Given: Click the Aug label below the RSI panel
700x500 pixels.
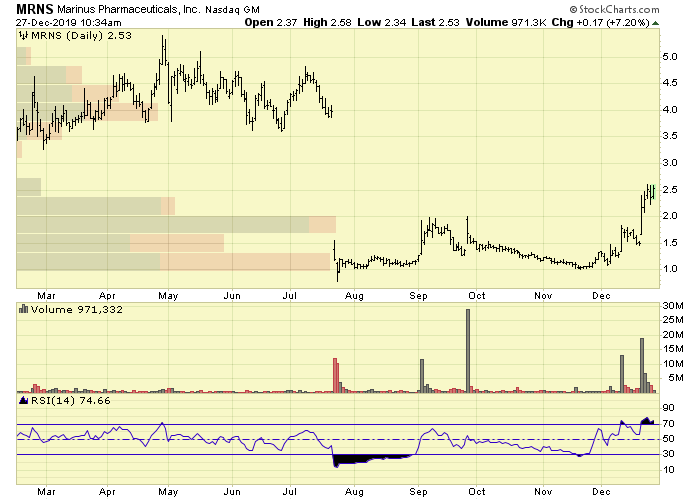Looking at the screenshot, I should pyautogui.click(x=354, y=492).
